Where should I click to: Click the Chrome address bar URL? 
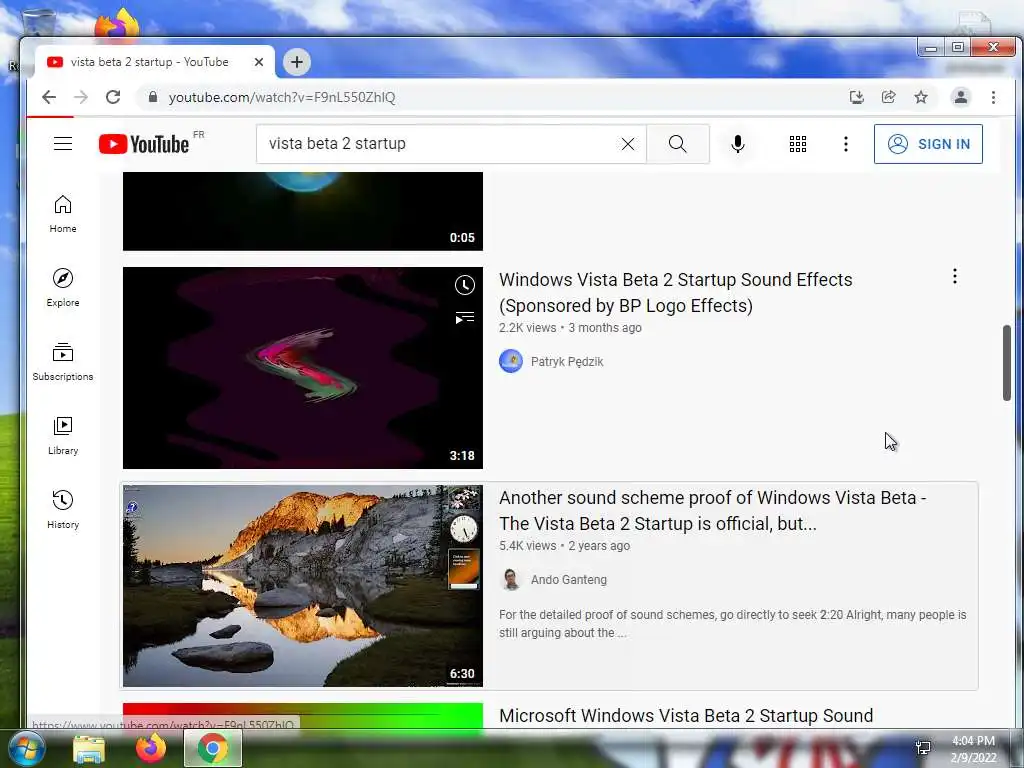[x=282, y=97]
